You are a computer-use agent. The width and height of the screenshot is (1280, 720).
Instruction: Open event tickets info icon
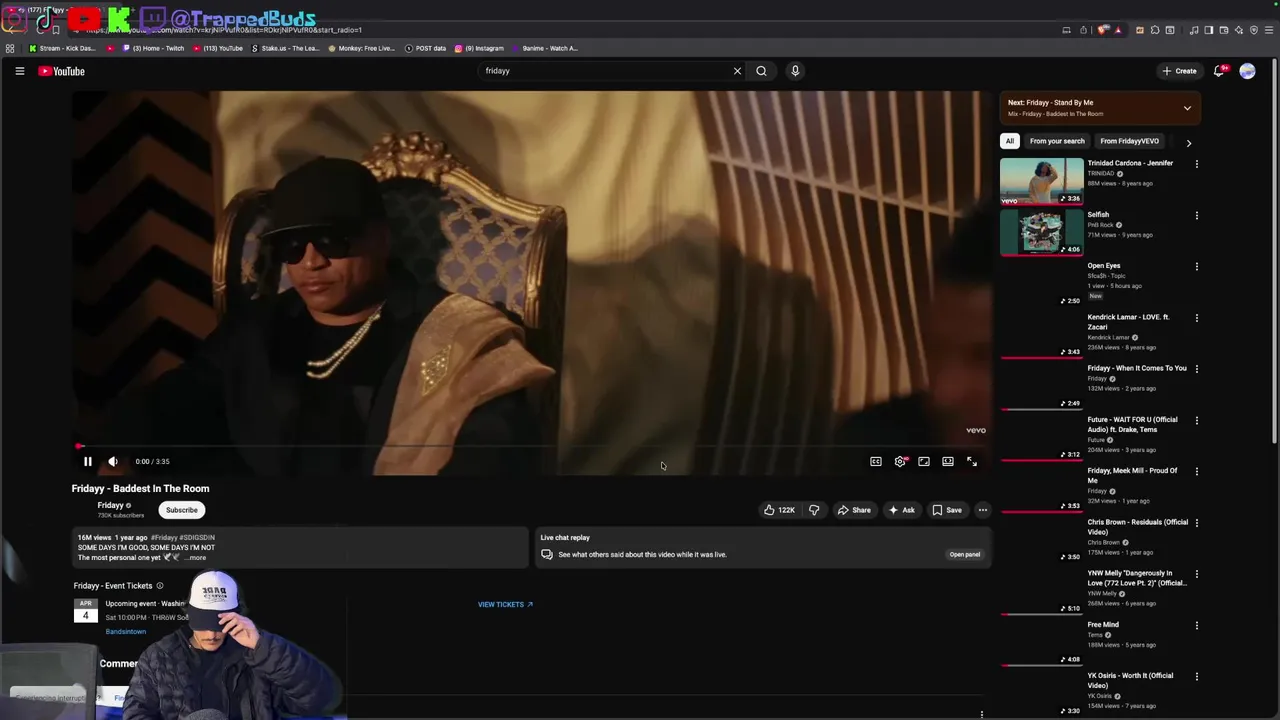tap(160, 586)
